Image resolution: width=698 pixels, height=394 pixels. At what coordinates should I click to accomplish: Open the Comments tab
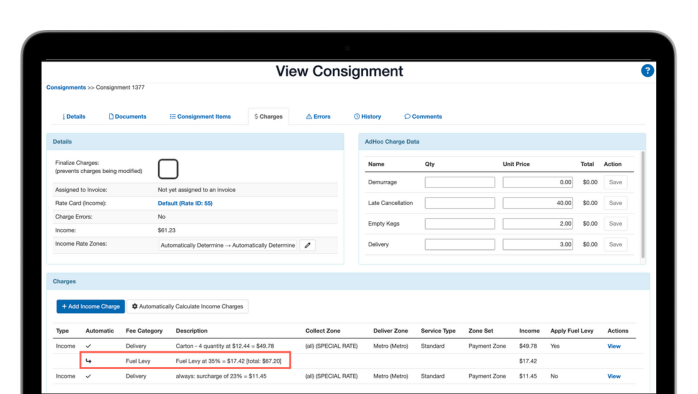pyautogui.click(x=423, y=117)
